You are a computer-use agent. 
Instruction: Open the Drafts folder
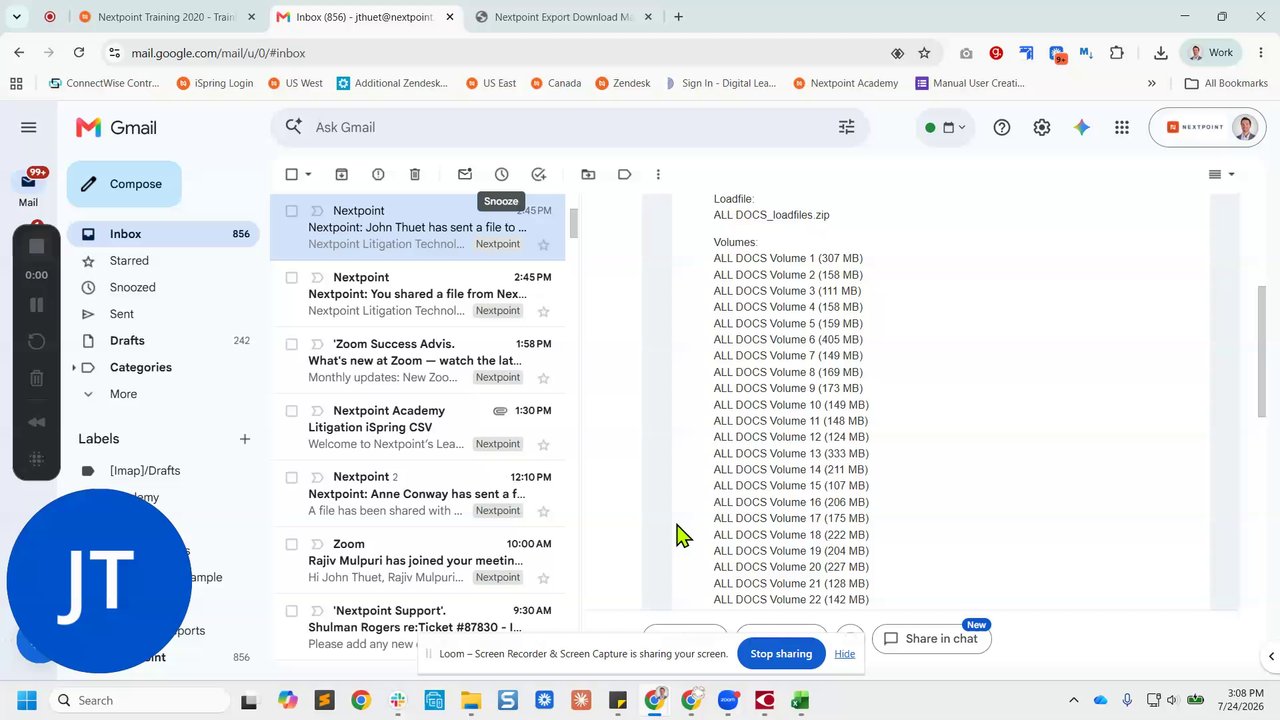coord(164,341)
